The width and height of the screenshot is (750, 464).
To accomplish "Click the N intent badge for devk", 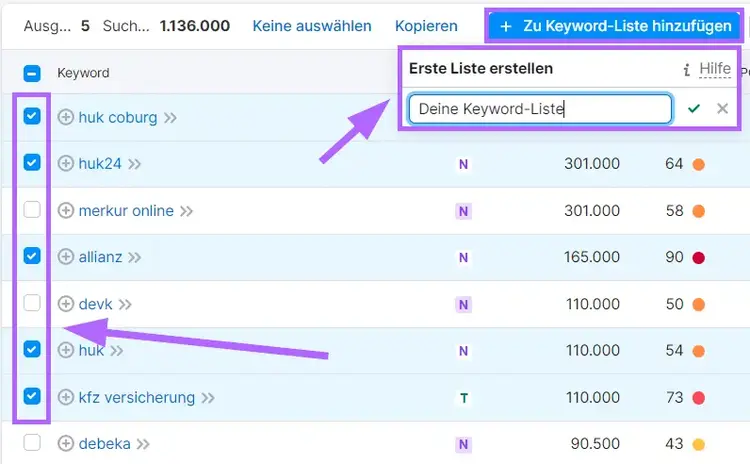I will 463,305.
